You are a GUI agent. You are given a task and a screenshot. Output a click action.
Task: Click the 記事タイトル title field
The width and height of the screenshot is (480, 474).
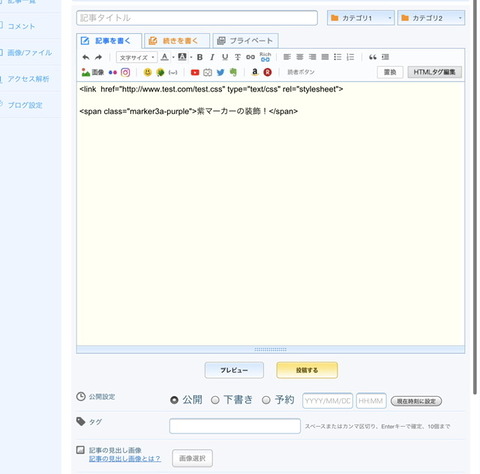click(x=197, y=18)
